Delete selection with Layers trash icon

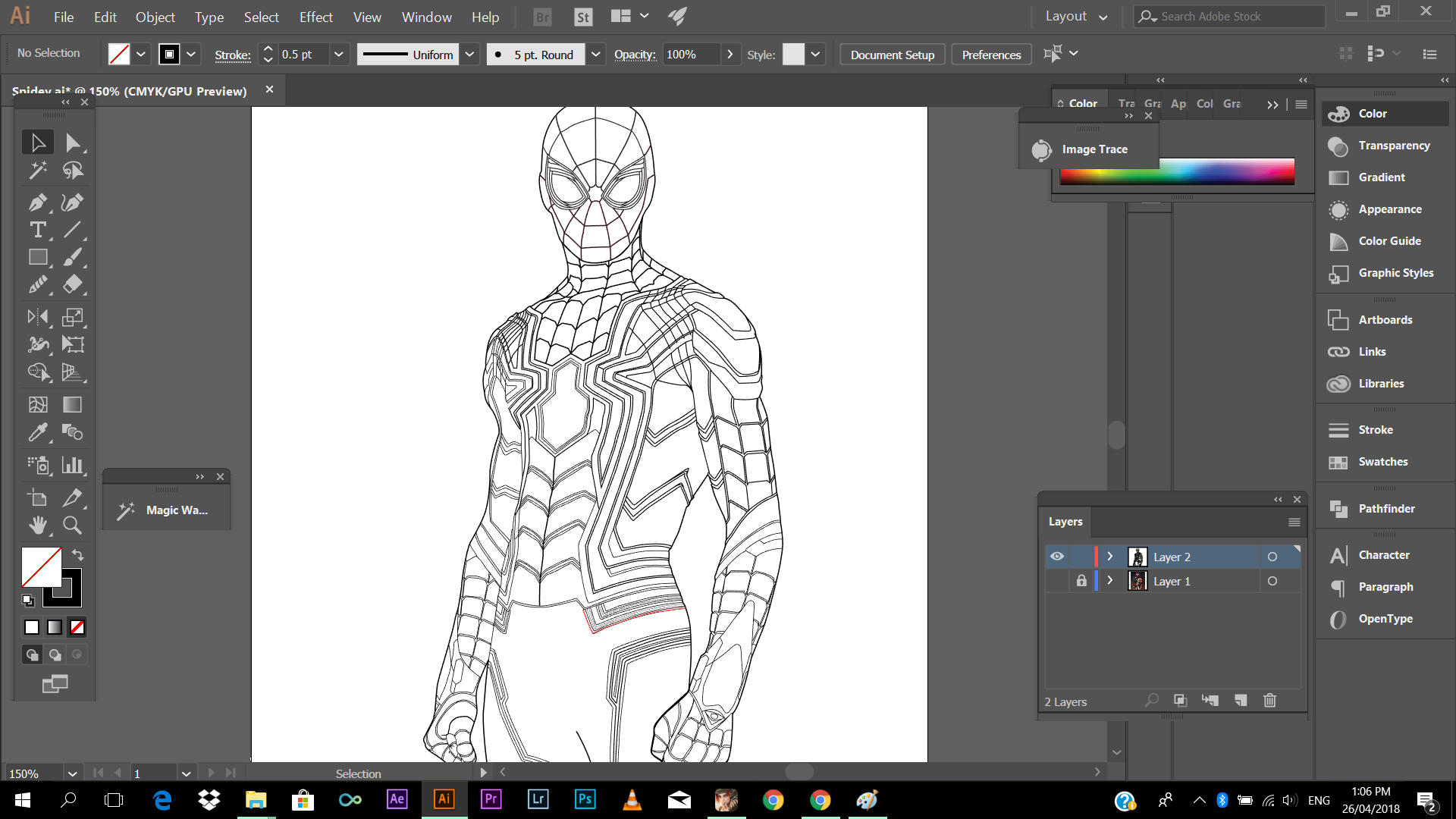point(1270,701)
